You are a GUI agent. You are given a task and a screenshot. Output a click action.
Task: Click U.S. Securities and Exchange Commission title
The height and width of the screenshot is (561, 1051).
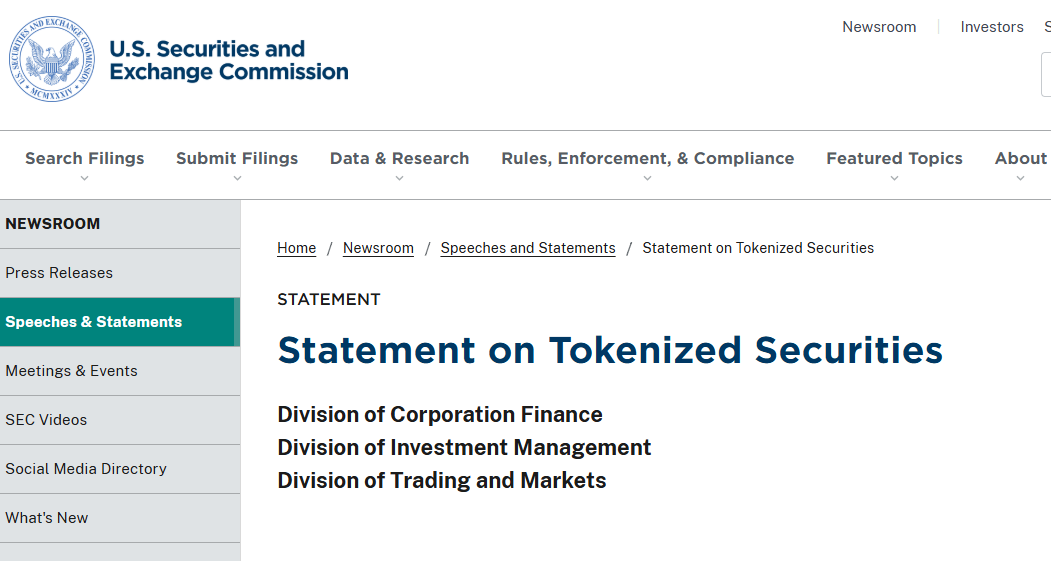(229, 60)
